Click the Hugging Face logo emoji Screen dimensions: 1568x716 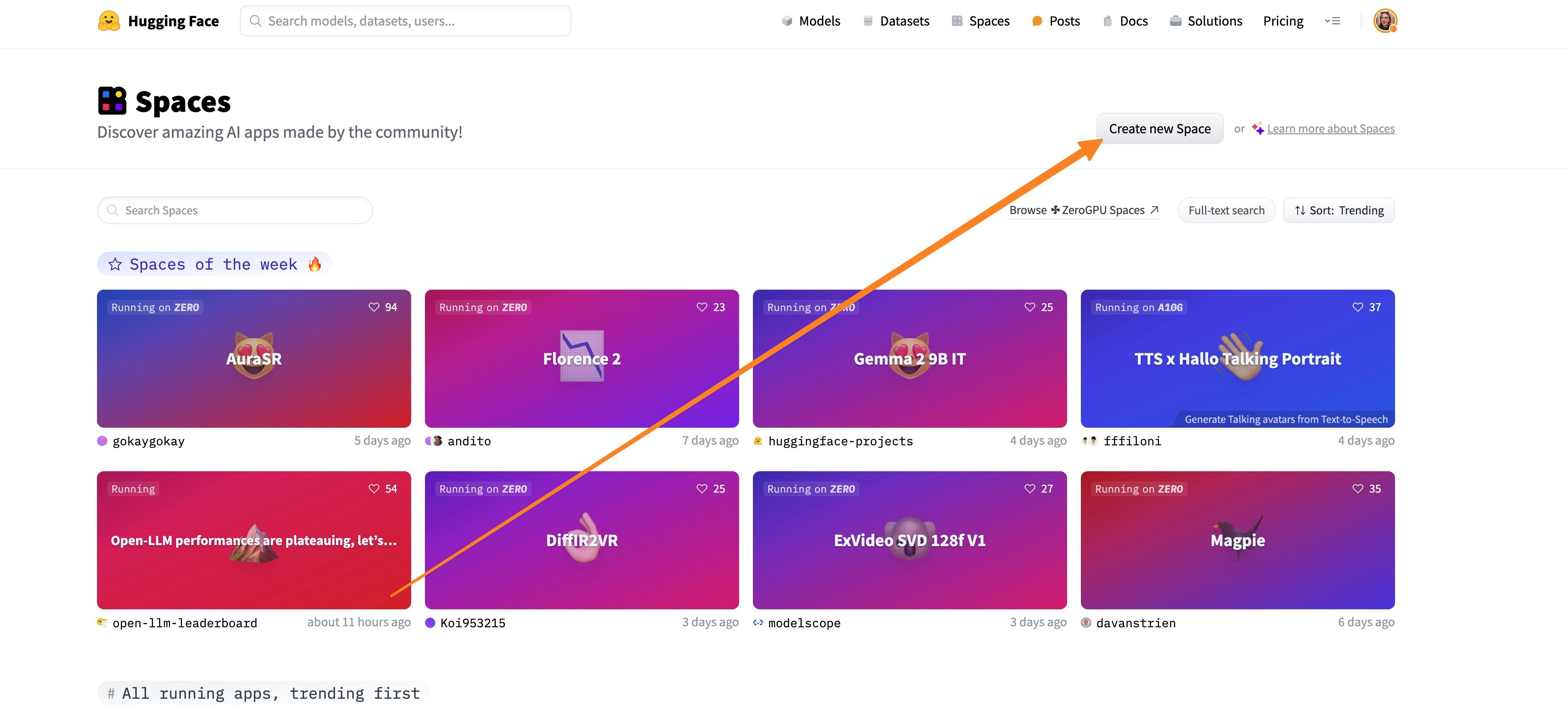(x=109, y=21)
